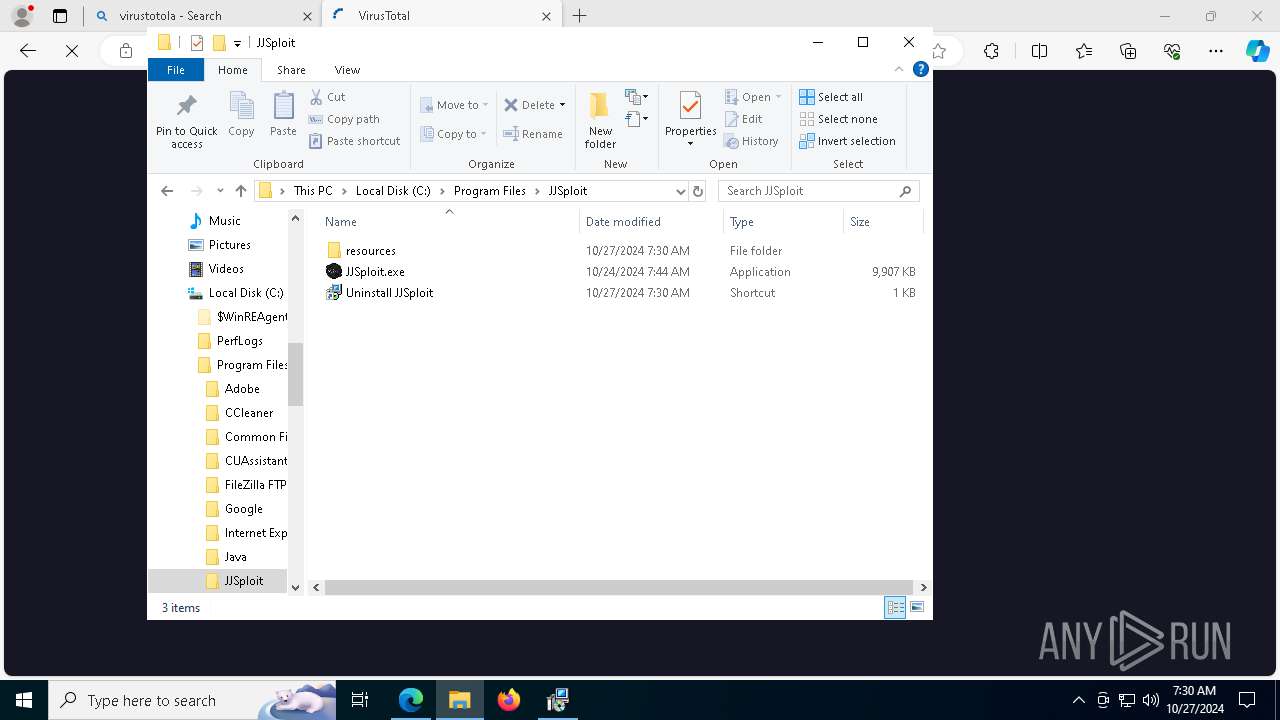The image size is (1280, 720).
Task: Refresh the JJSploit folder view
Action: click(698, 191)
